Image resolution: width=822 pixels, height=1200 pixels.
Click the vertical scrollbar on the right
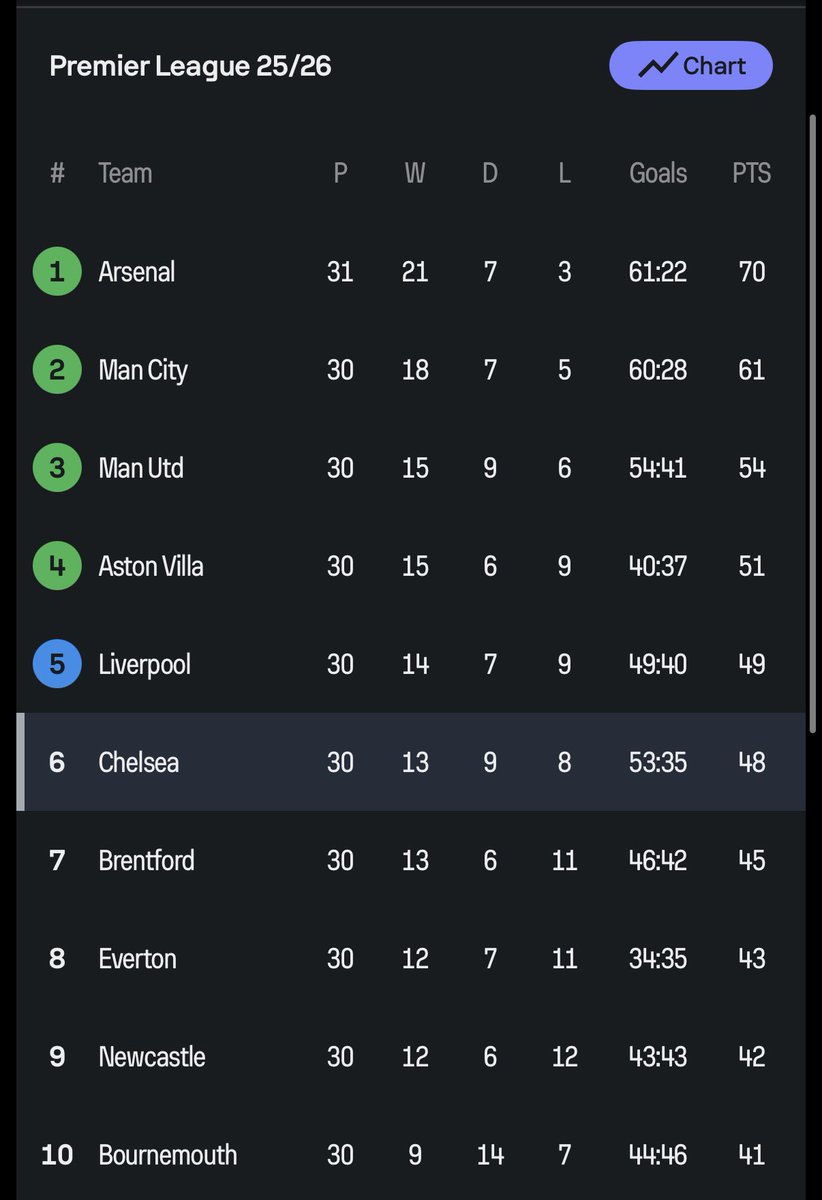pyautogui.click(x=811, y=400)
